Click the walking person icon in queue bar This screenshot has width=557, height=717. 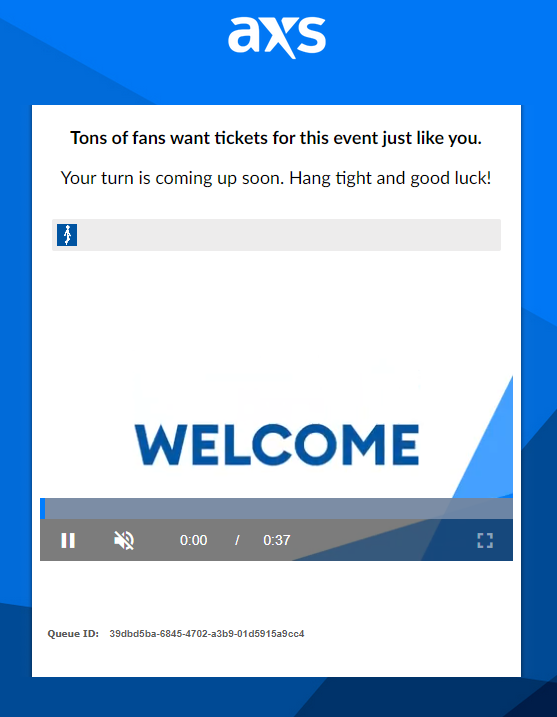coord(67,235)
